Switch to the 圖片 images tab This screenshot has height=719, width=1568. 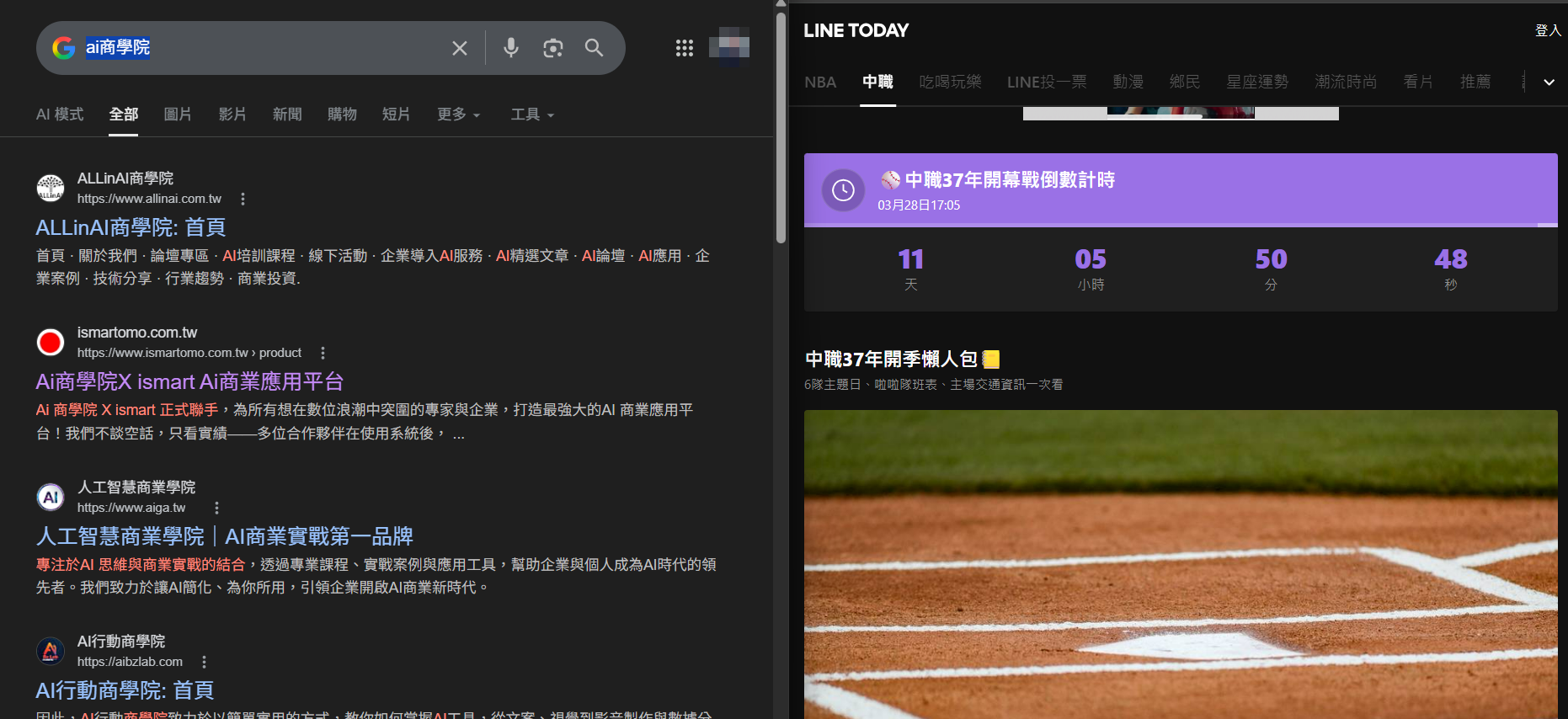tap(177, 115)
